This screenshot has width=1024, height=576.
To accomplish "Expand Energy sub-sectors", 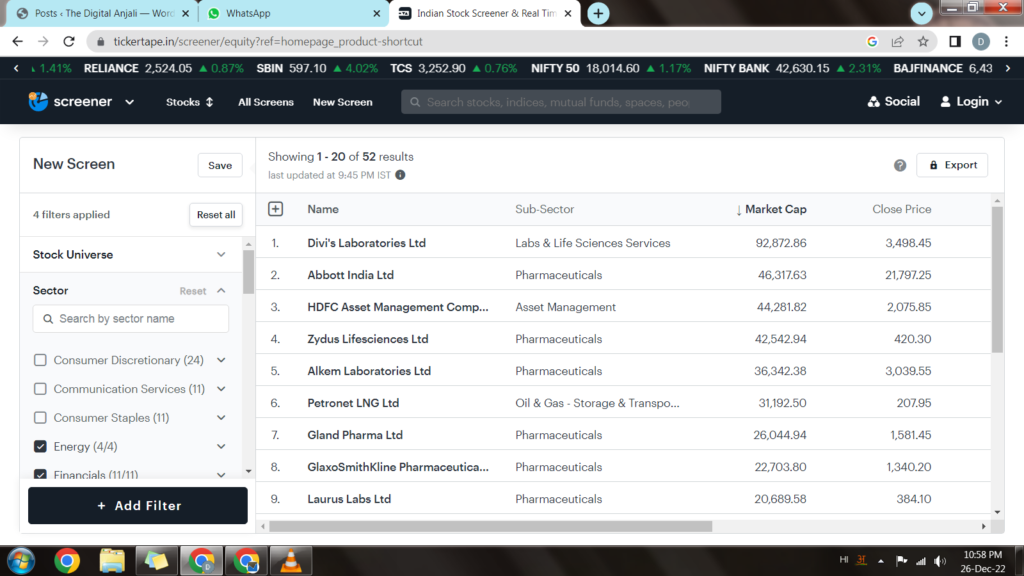I will 221,446.
